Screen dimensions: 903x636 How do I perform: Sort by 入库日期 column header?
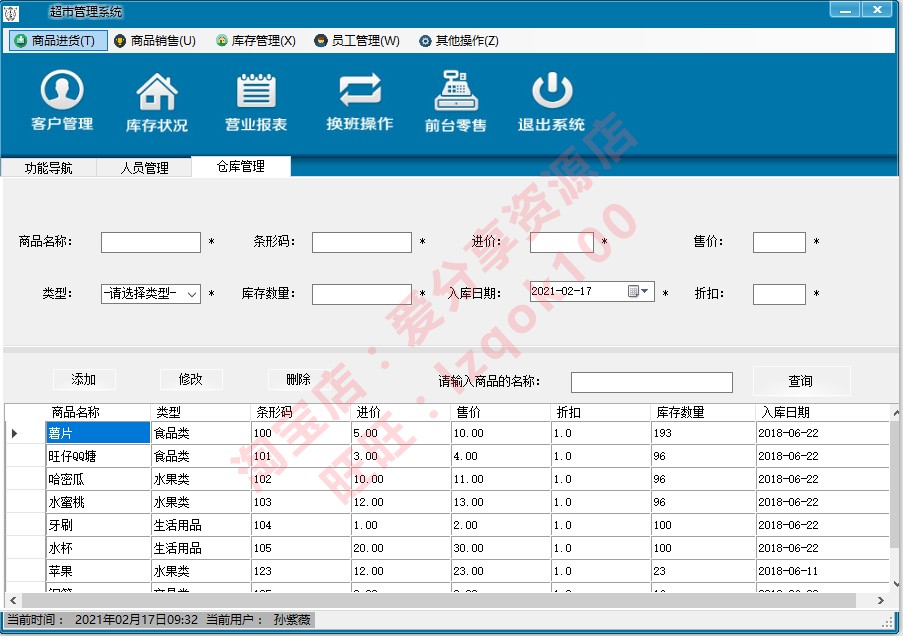tap(823, 412)
